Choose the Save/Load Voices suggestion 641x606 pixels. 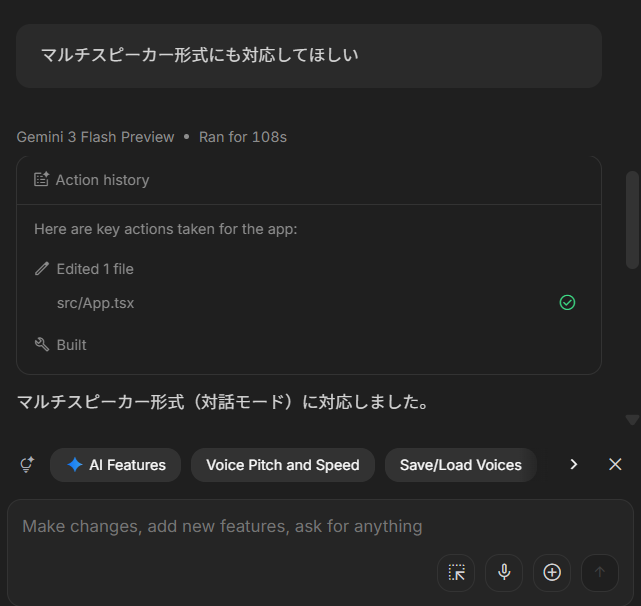point(460,465)
